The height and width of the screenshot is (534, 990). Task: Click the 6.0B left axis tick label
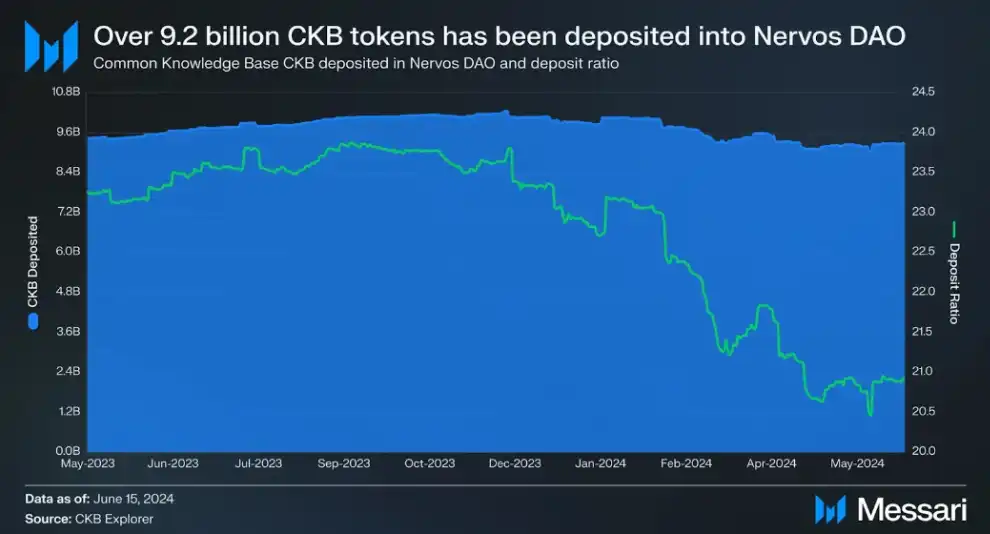pyautogui.click(x=66, y=251)
